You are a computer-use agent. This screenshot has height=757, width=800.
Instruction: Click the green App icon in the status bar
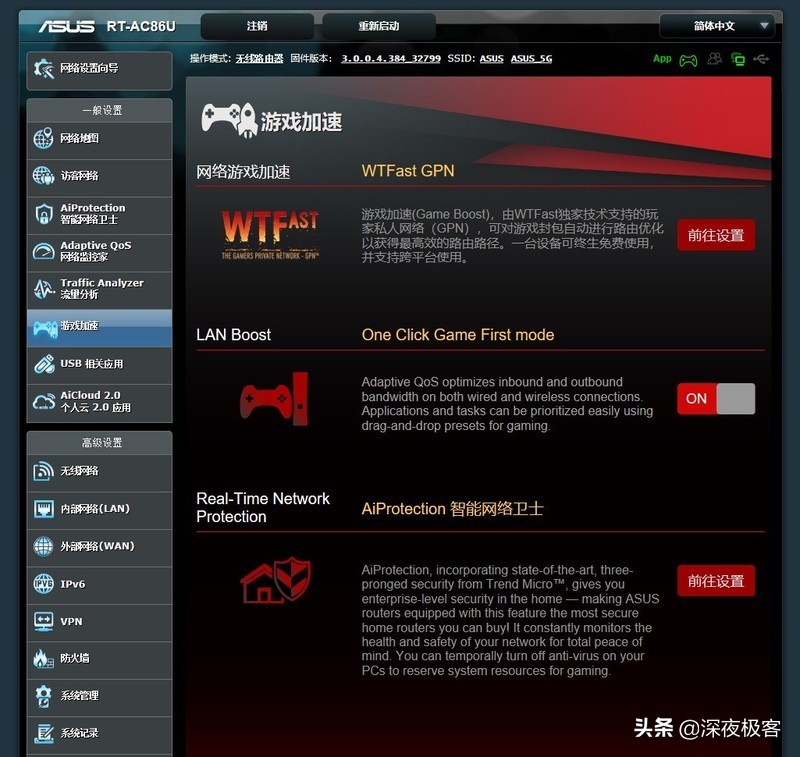pos(662,59)
